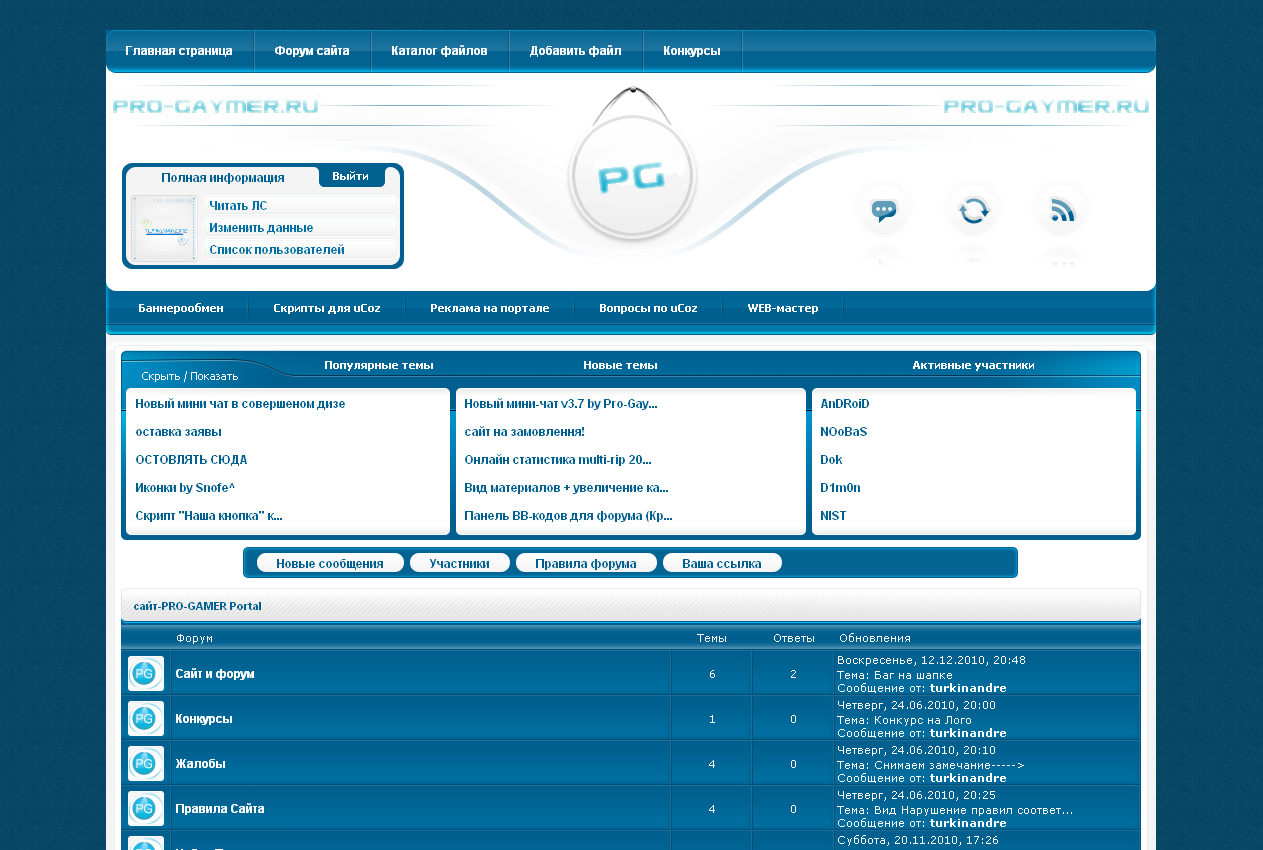The height and width of the screenshot is (850, 1263).
Task: Open Реклама на портале menu
Action: [x=490, y=308]
